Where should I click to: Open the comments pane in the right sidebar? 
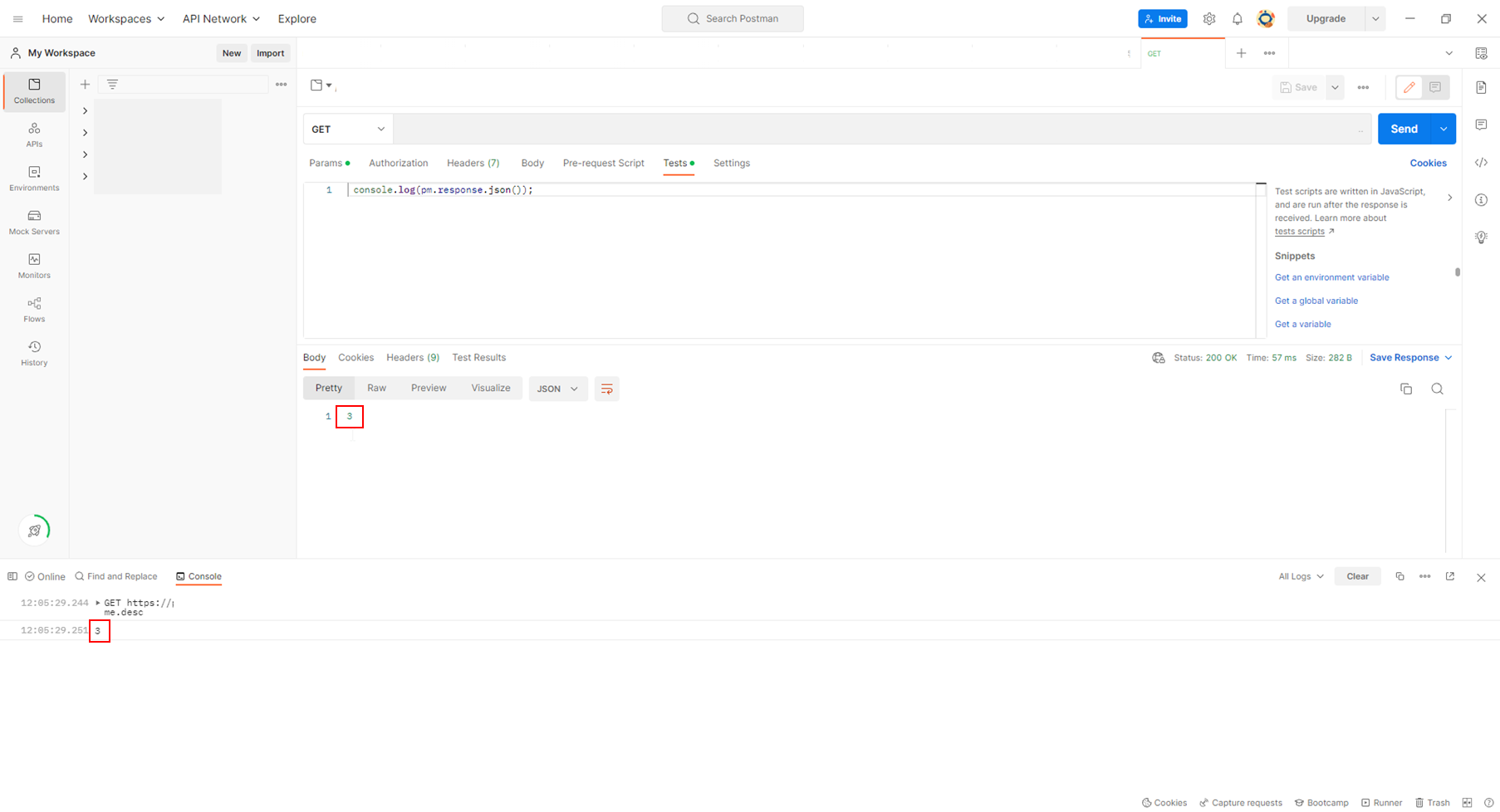[x=1481, y=125]
